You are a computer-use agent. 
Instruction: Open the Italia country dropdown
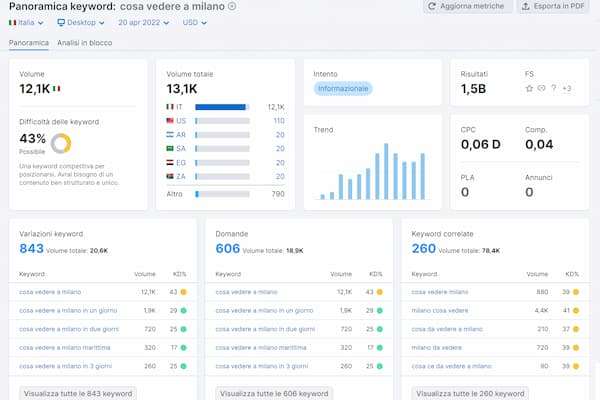(x=27, y=22)
